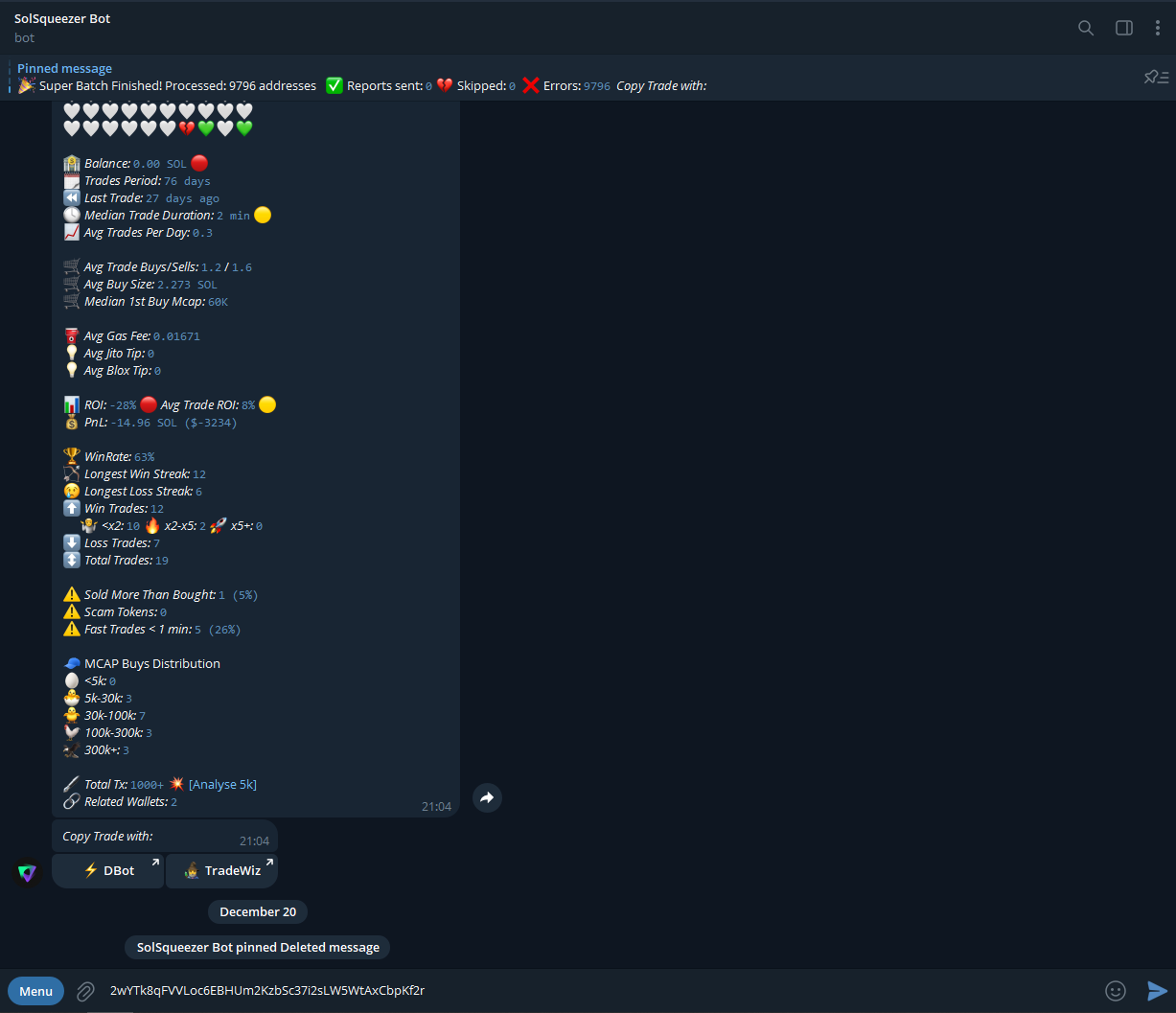Click the 30k-100k: 7 distribution row

click(104, 716)
